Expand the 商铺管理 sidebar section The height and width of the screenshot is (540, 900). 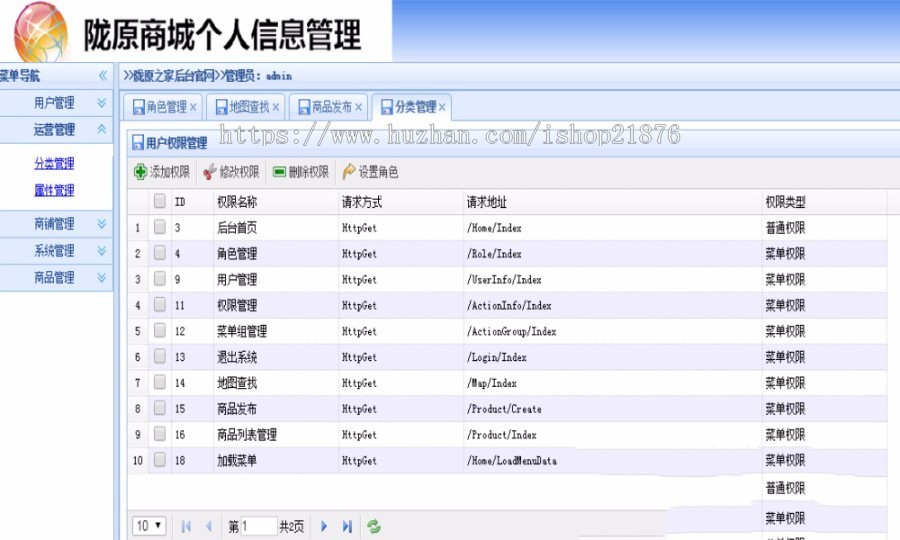click(102, 224)
